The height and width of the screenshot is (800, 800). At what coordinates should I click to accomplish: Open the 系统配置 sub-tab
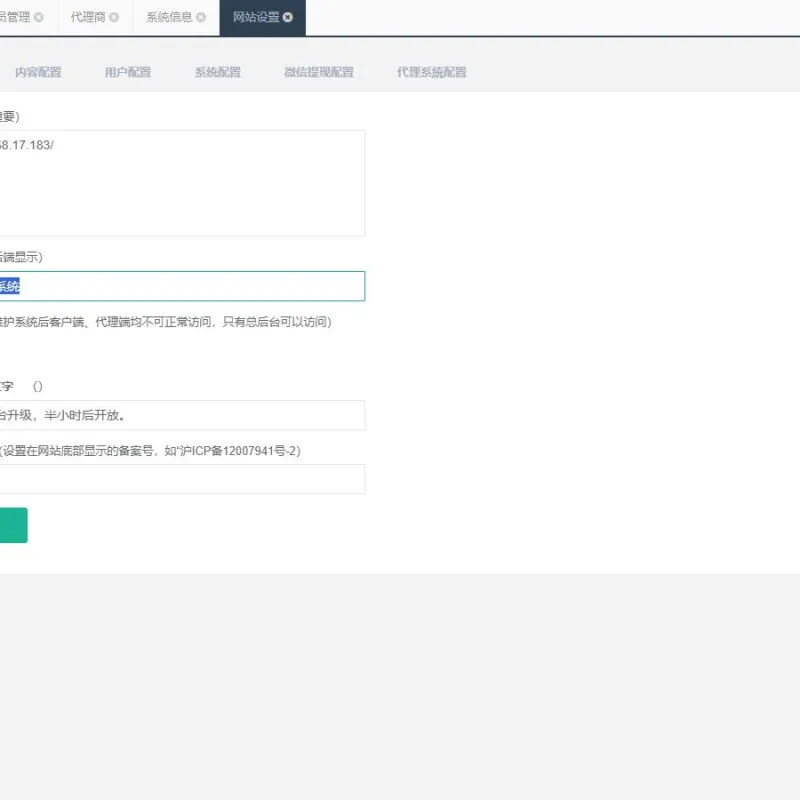[218, 72]
